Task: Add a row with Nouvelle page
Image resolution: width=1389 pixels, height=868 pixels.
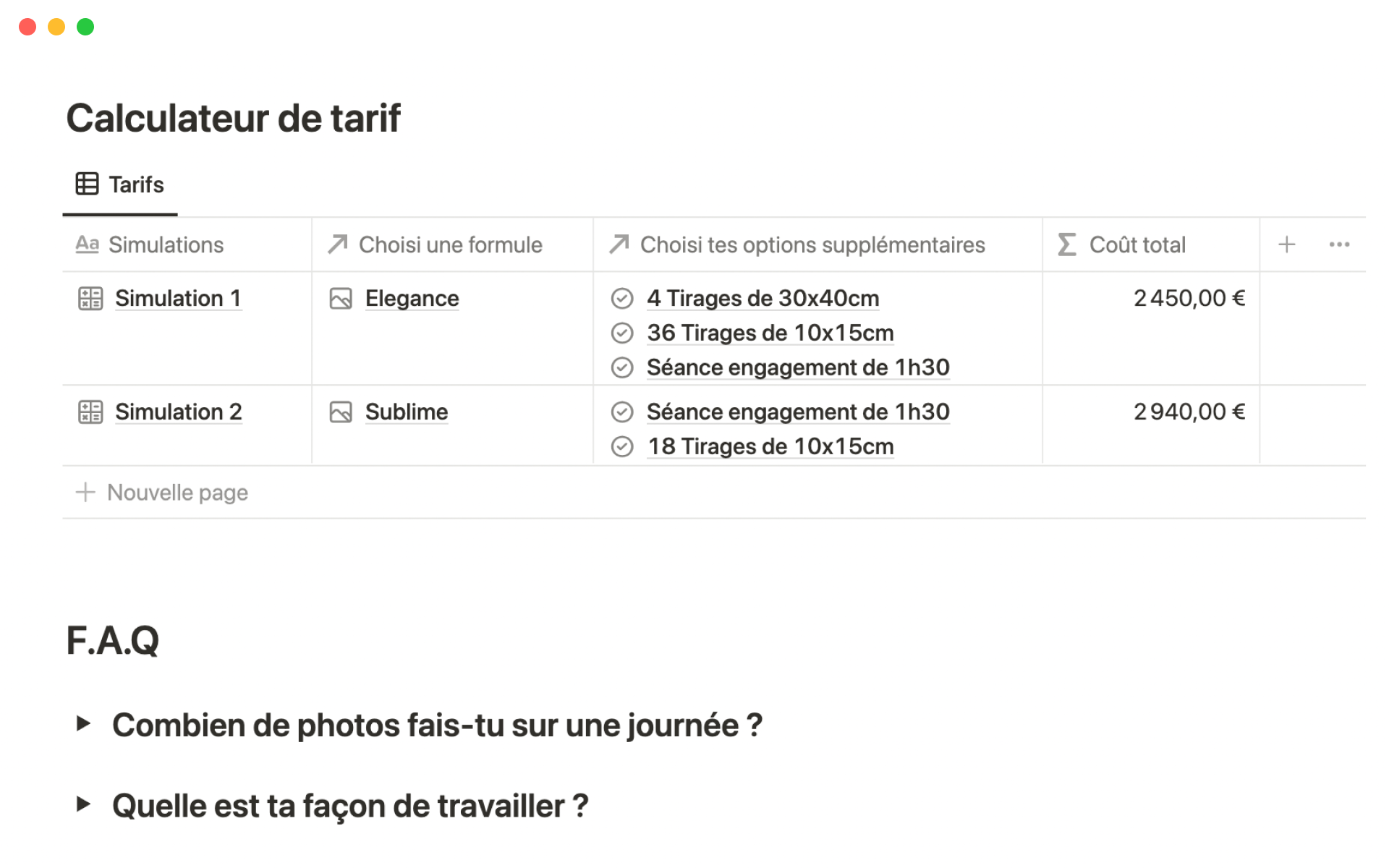Action: [x=177, y=493]
